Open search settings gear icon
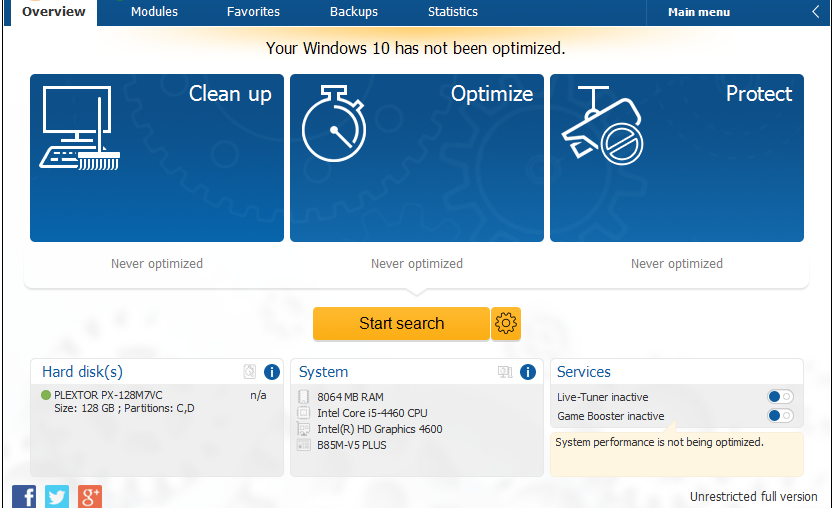 506,323
